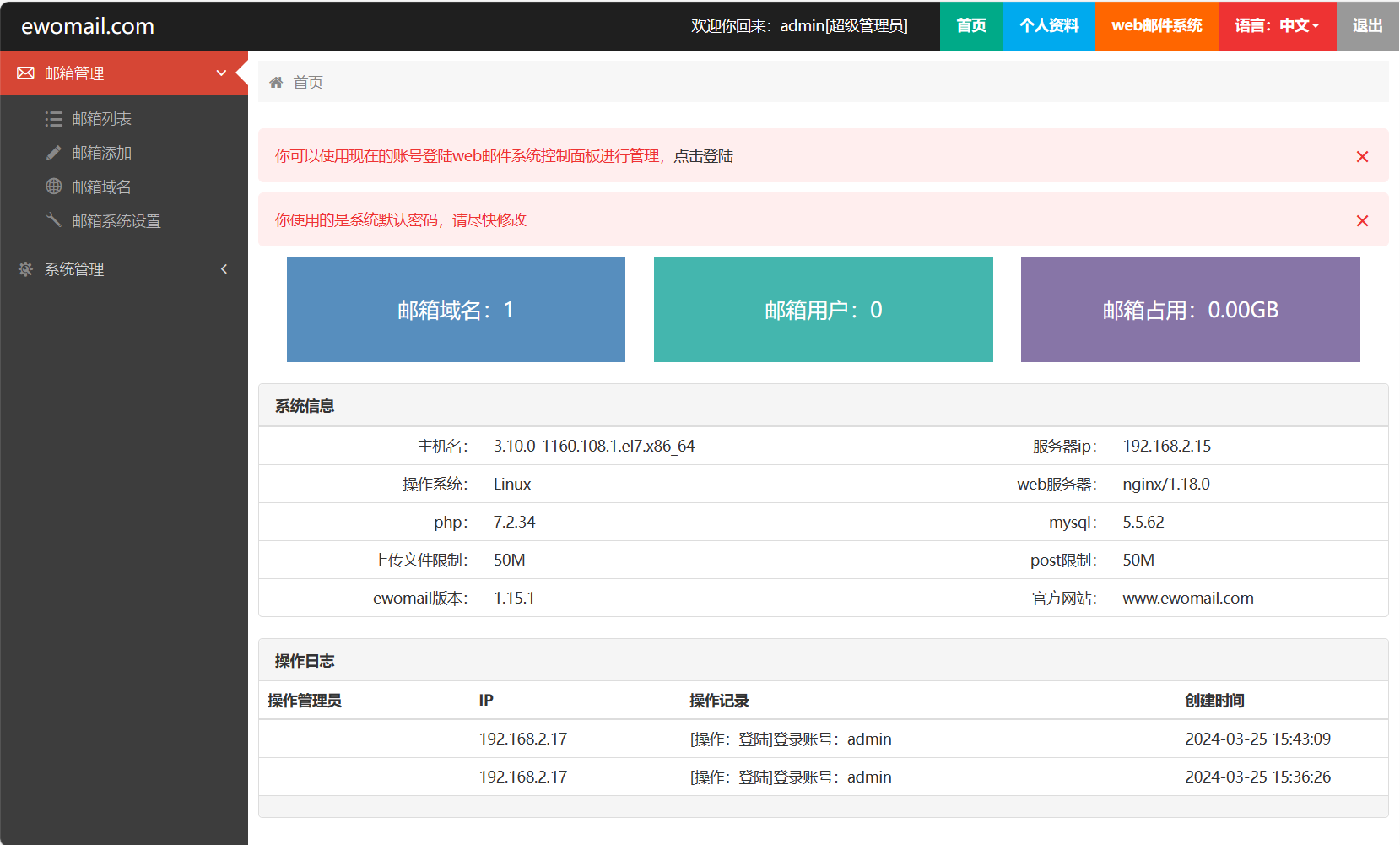The width and height of the screenshot is (1400, 845).
Task: Click the list icon next to 邮箱列表
Action: pyautogui.click(x=54, y=119)
